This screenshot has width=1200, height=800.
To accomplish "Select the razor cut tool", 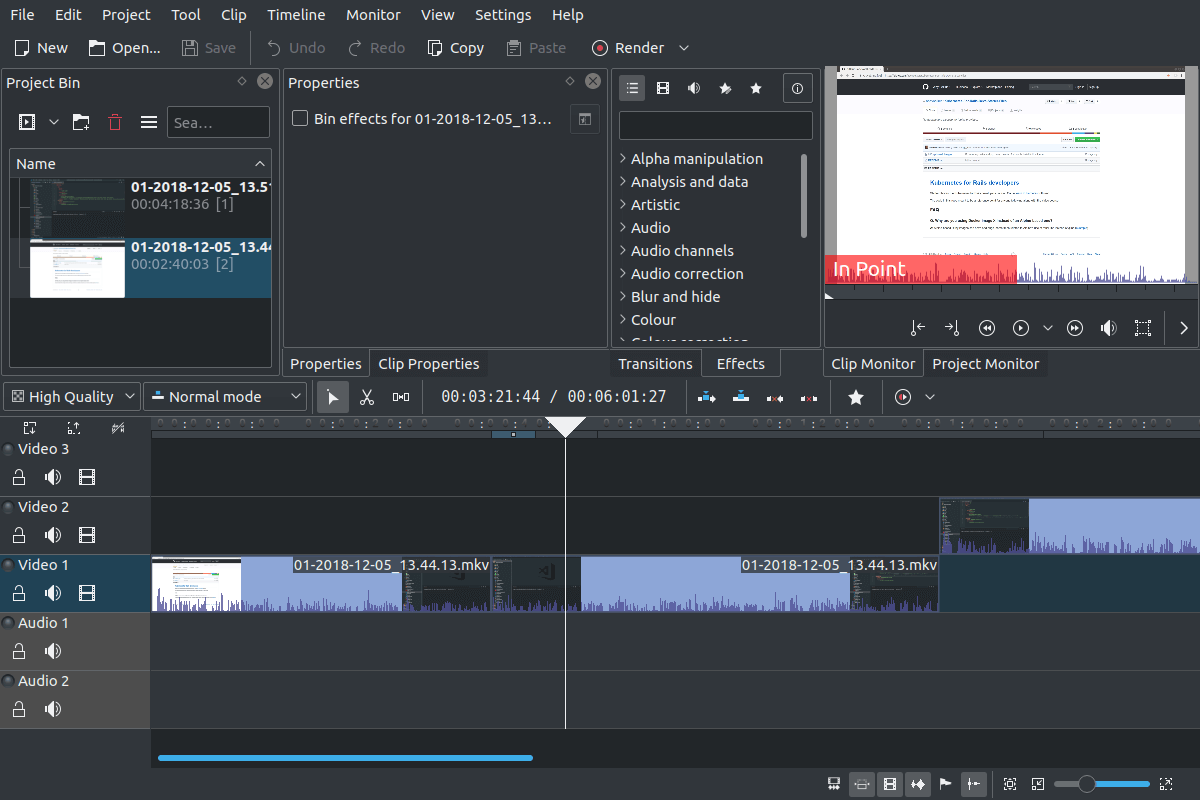I will [x=367, y=397].
